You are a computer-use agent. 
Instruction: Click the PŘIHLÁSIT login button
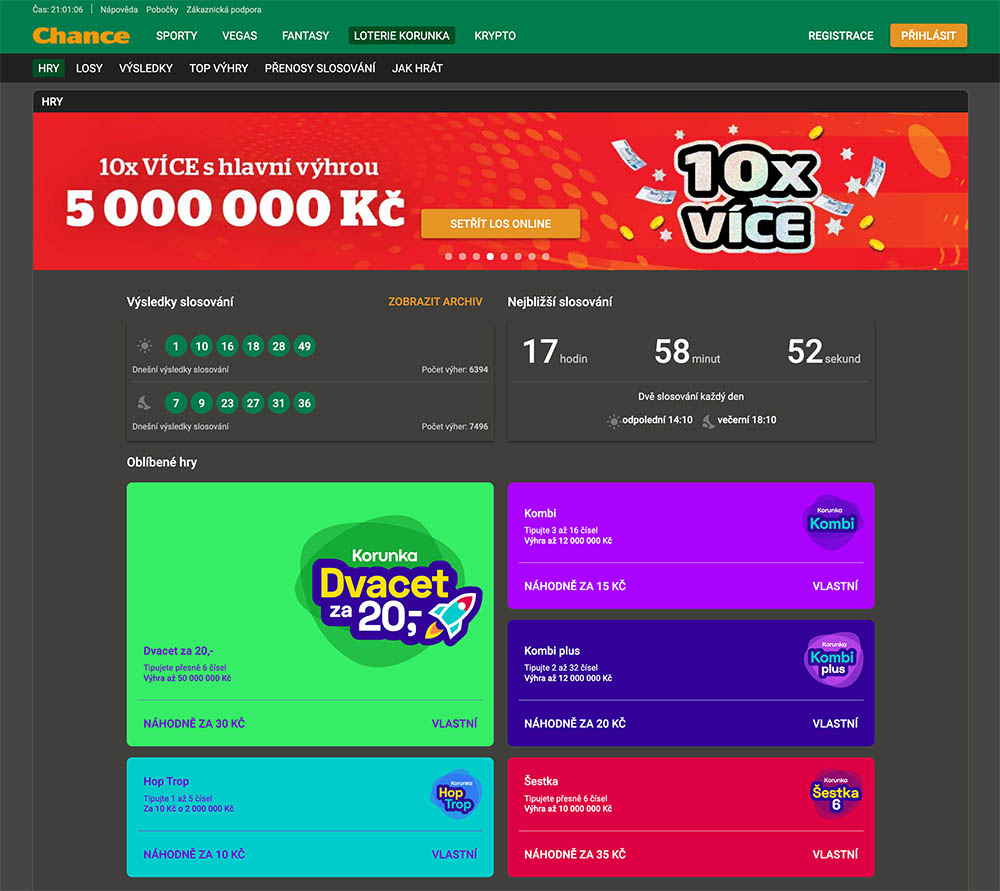(929, 36)
